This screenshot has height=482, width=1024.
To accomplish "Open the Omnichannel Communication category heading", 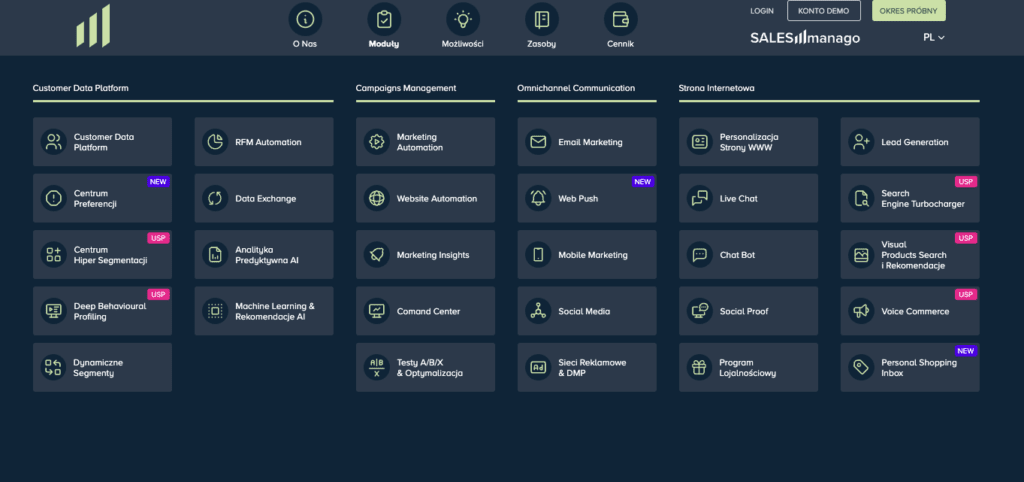I will coord(576,88).
